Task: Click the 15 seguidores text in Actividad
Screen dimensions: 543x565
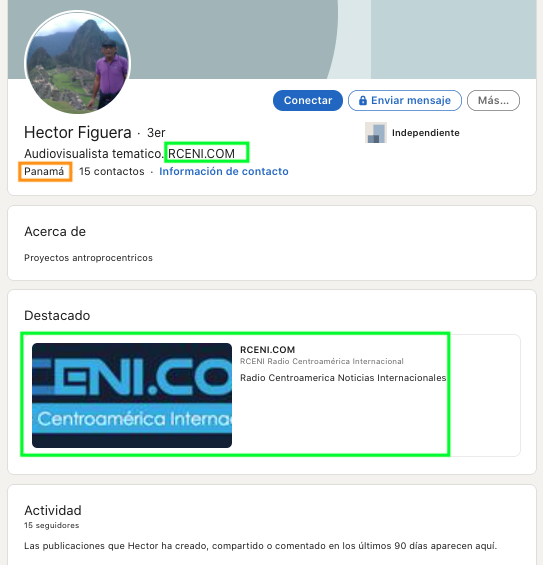Action: tap(52, 525)
